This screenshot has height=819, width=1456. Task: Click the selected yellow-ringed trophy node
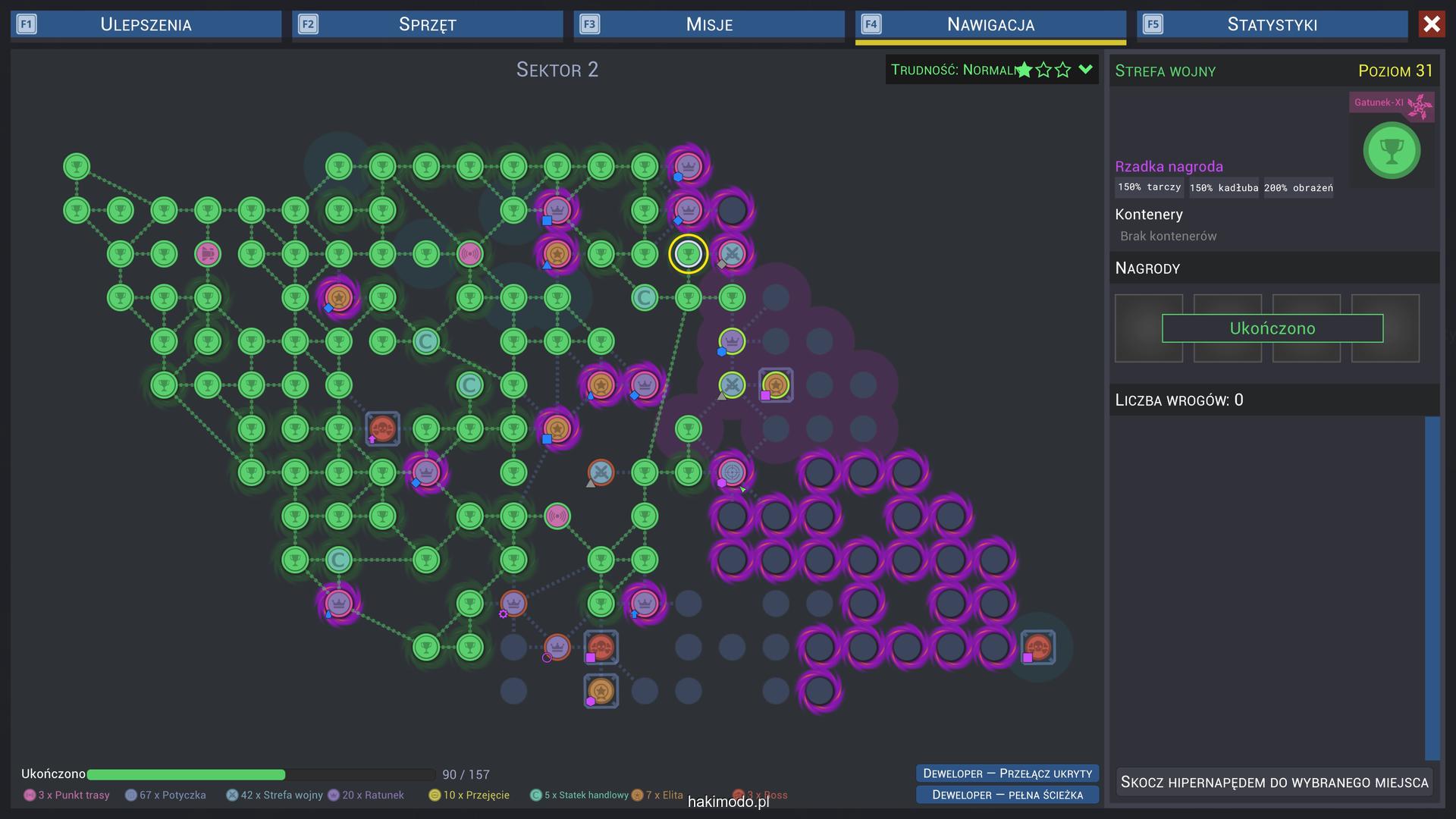pos(688,253)
